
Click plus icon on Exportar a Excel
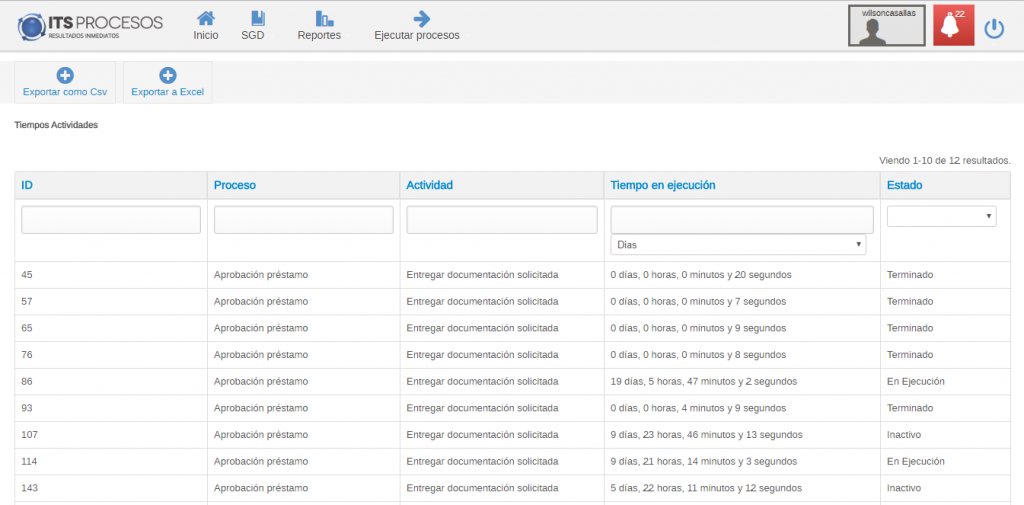(x=168, y=76)
